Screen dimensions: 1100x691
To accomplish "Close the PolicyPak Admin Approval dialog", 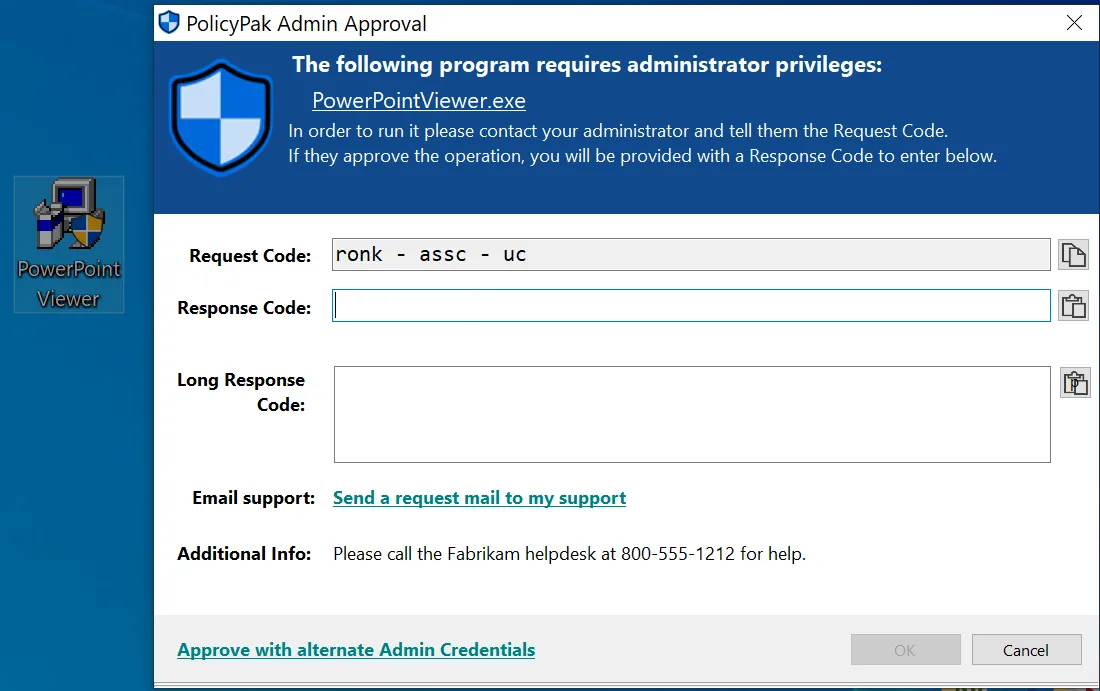I will pos(1074,22).
